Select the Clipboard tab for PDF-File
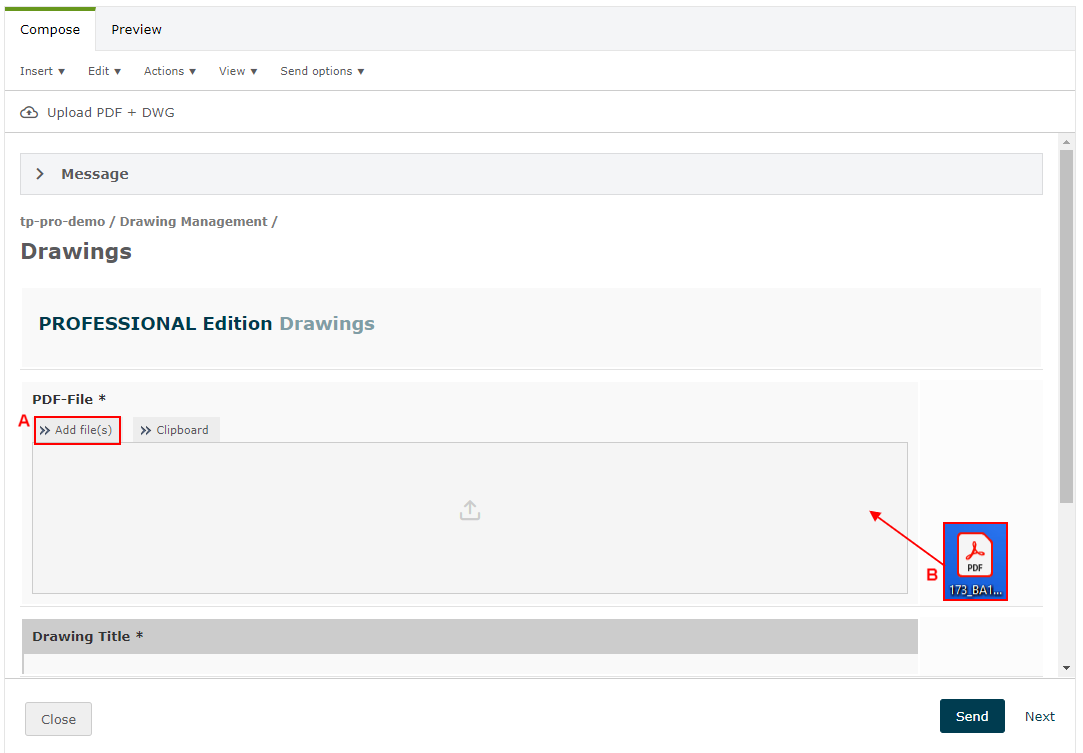1083x753 pixels. click(176, 430)
